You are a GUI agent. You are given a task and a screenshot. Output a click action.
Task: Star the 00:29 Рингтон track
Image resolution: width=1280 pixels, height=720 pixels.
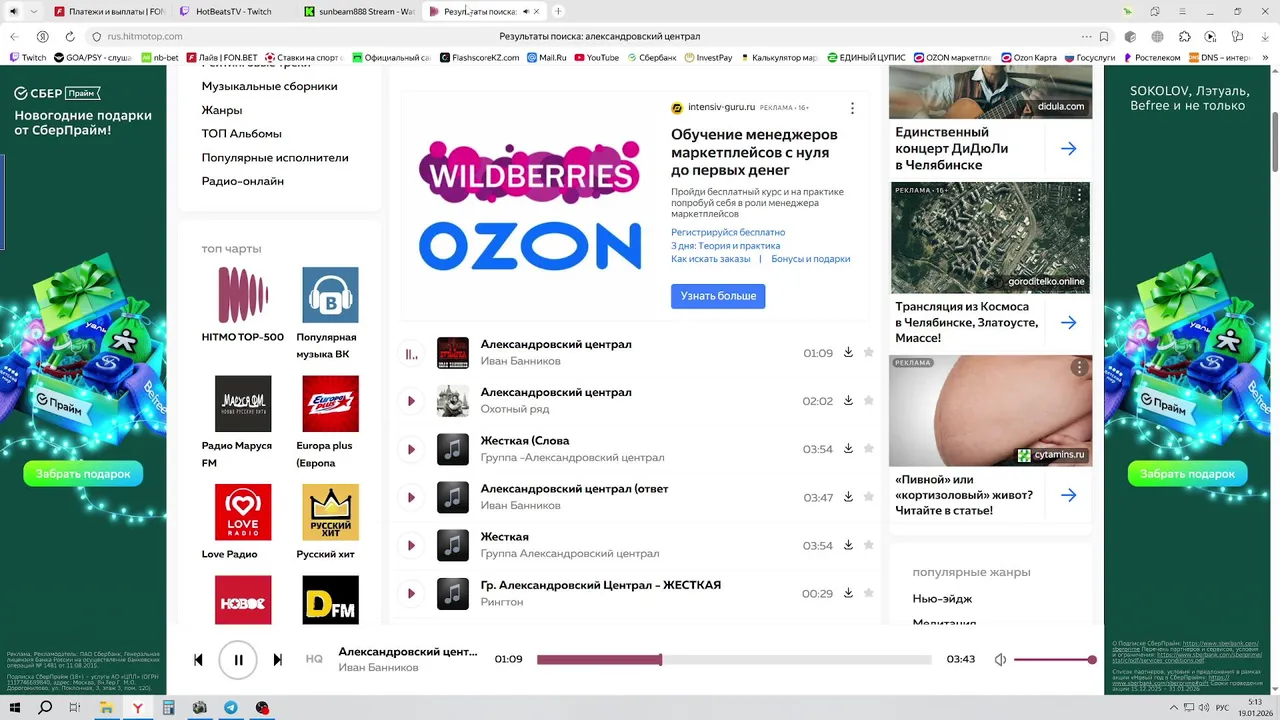[x=869, y=592]
